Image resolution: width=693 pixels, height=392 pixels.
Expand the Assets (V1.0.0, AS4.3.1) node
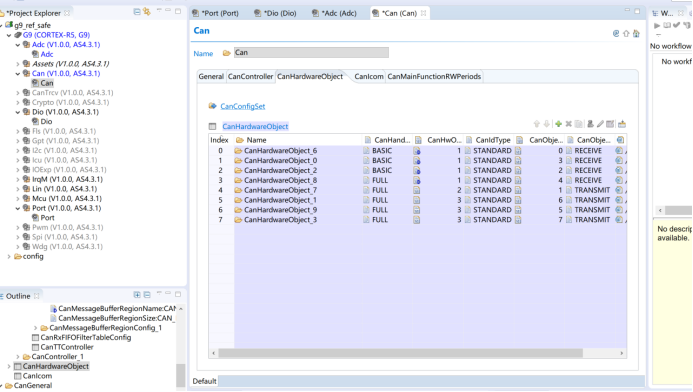(x=18, y=64)
